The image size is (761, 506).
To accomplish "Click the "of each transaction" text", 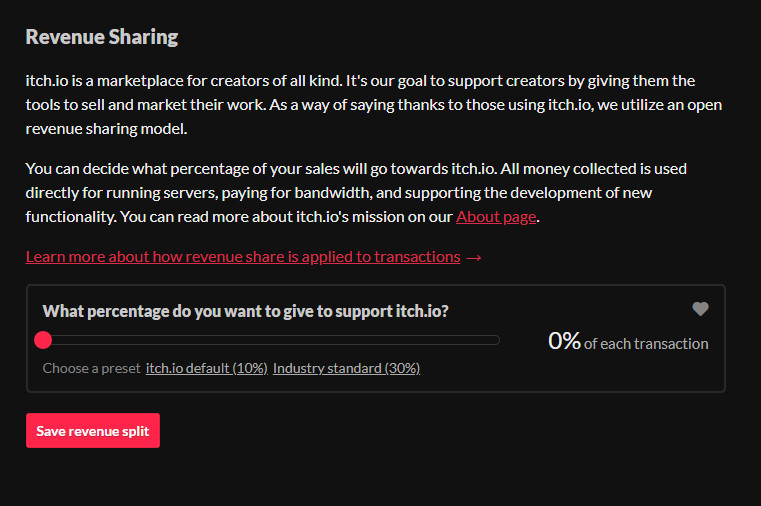I will 646,344.
